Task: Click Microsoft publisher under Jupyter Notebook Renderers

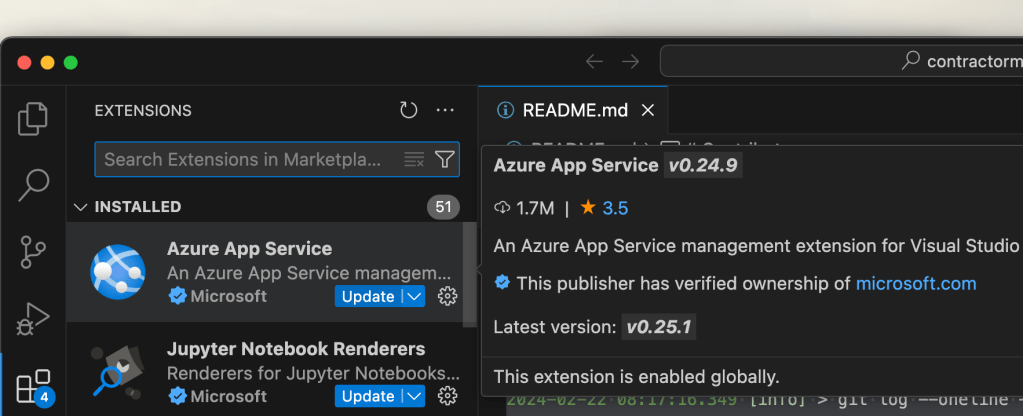Action: (228, 396)
